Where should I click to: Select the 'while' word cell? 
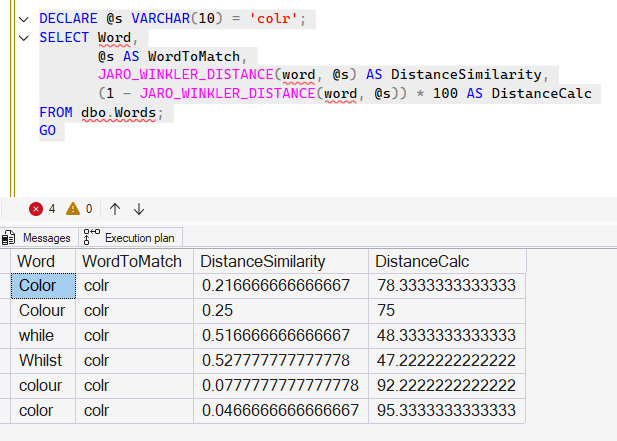click(x=43, y=336)
